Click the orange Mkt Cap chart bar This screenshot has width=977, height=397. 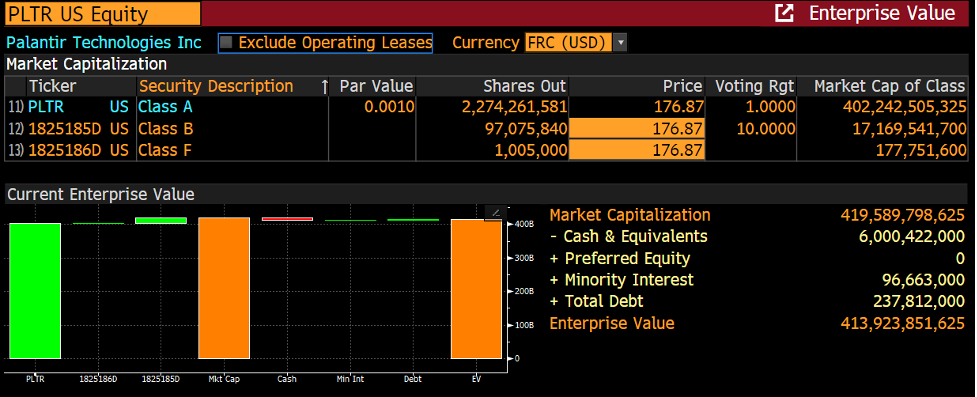tap(224, 288)
